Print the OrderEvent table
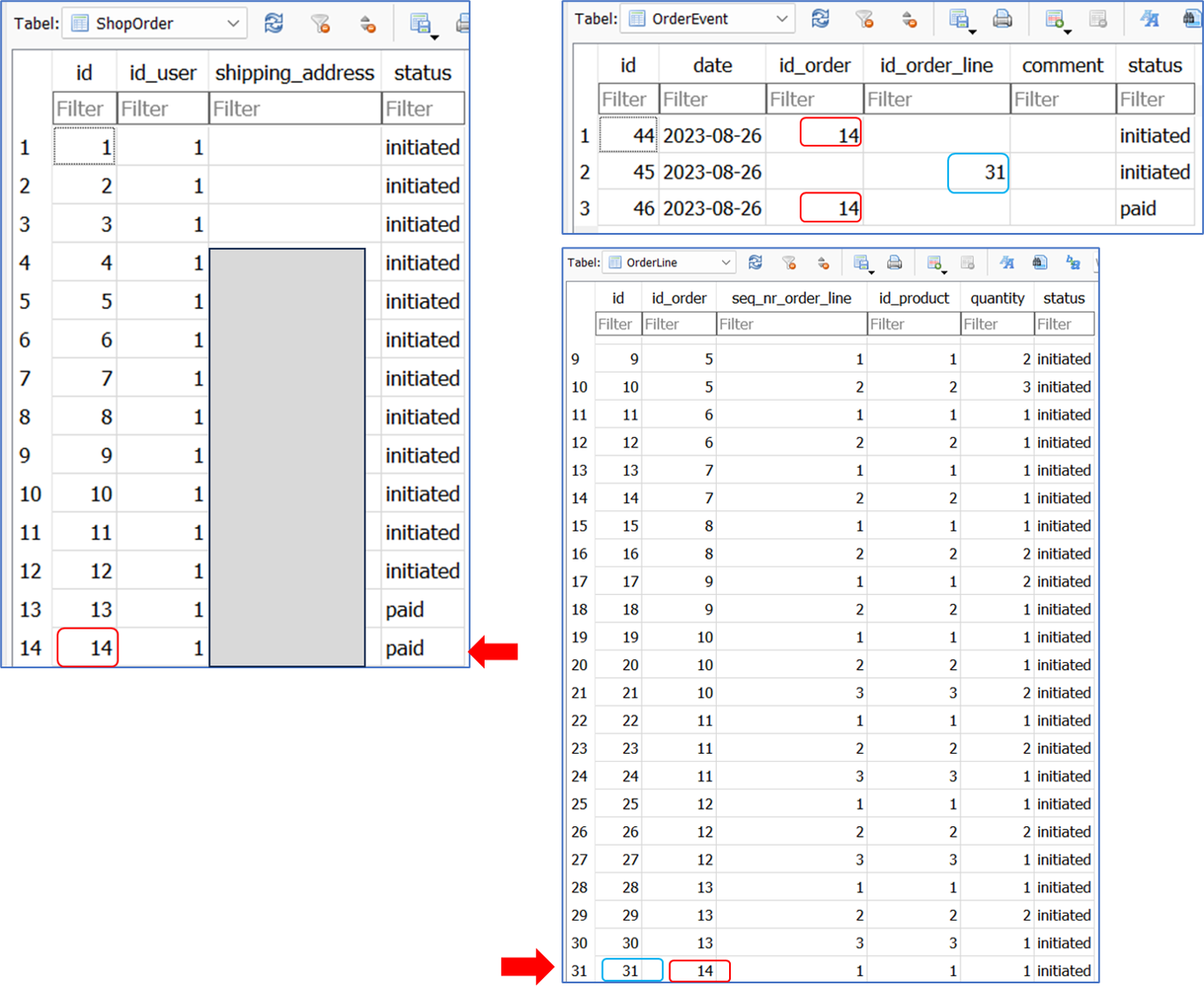 tap(1003, 19)
